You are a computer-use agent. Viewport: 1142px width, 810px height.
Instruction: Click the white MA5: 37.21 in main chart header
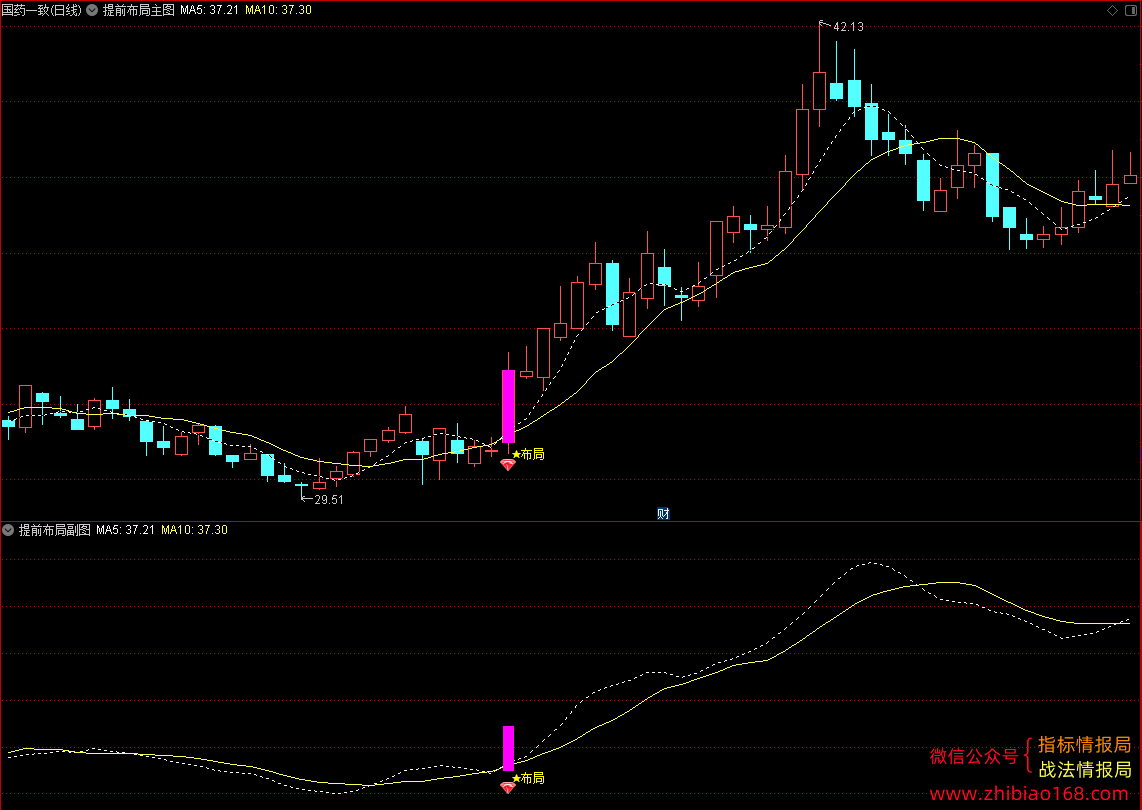coord(210,10)
